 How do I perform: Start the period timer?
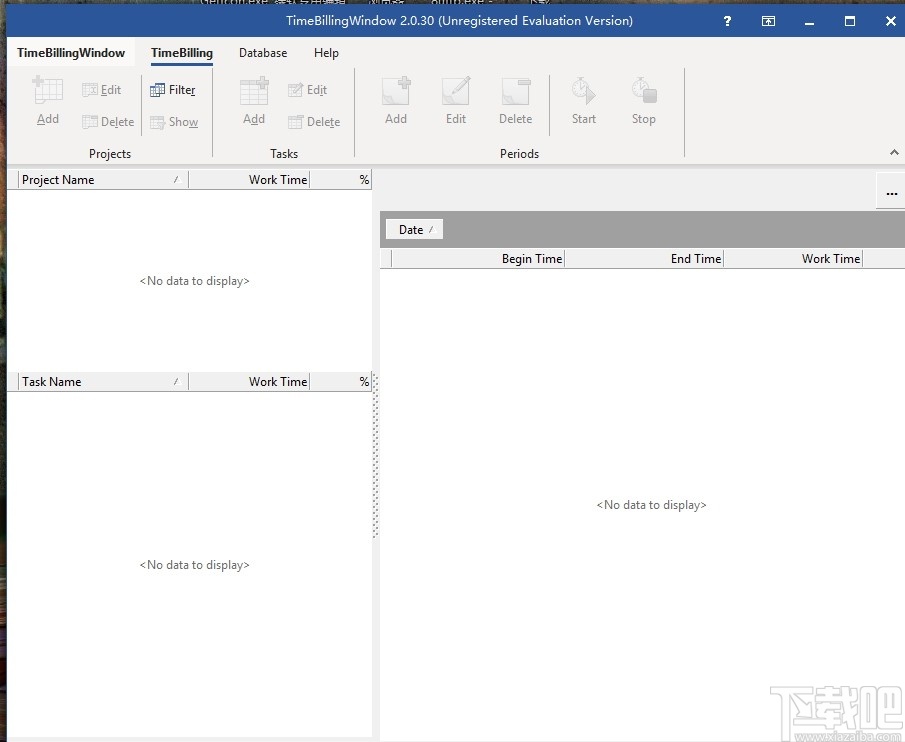tap(584, 100)
